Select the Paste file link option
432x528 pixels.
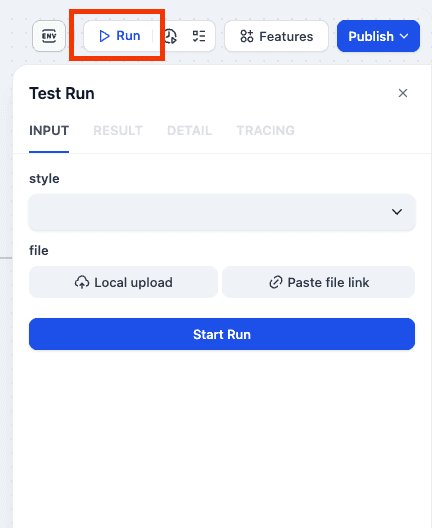(319, 282)
